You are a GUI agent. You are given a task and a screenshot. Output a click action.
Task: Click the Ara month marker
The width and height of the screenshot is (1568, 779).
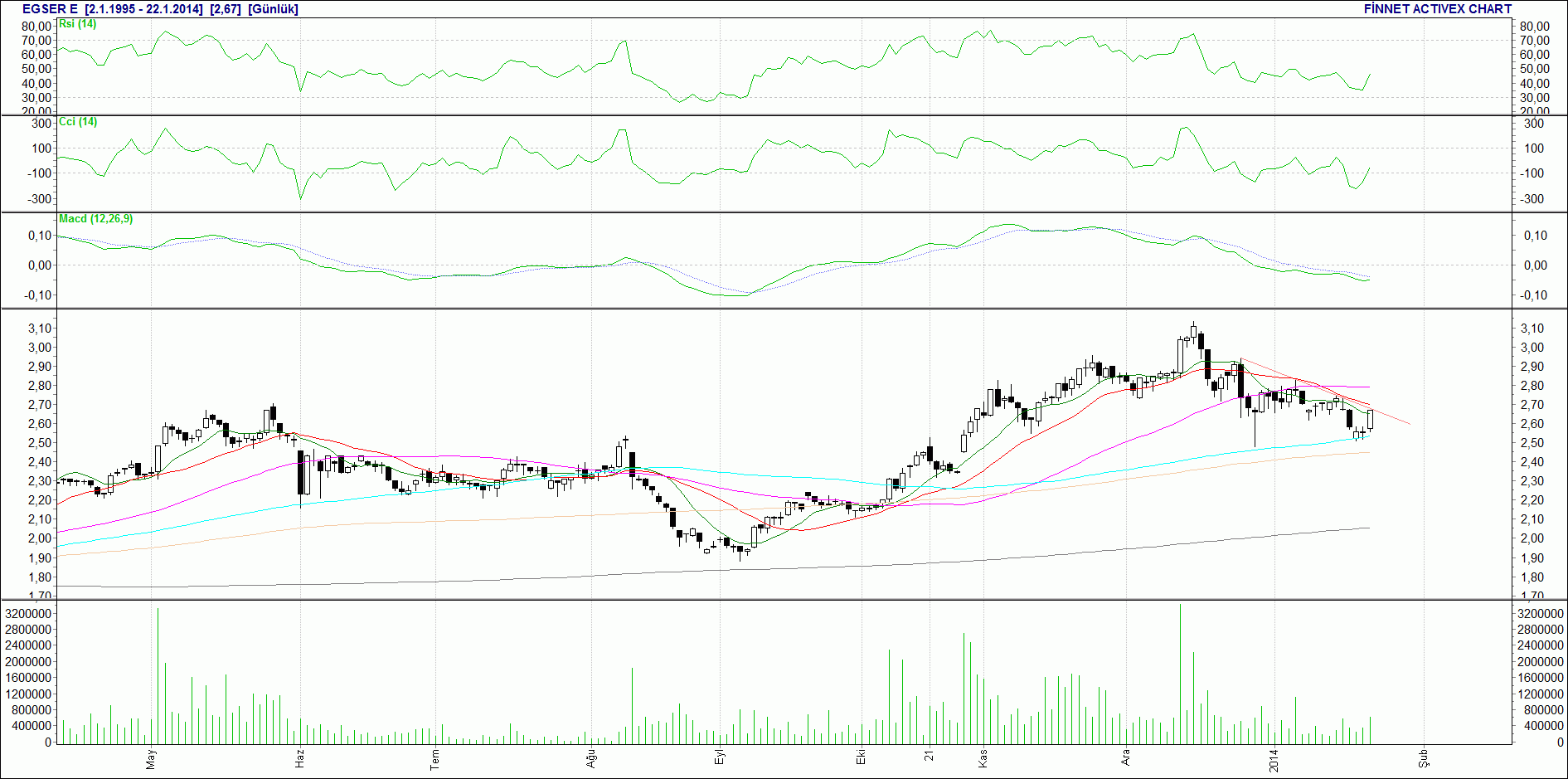coord(1125,758)
